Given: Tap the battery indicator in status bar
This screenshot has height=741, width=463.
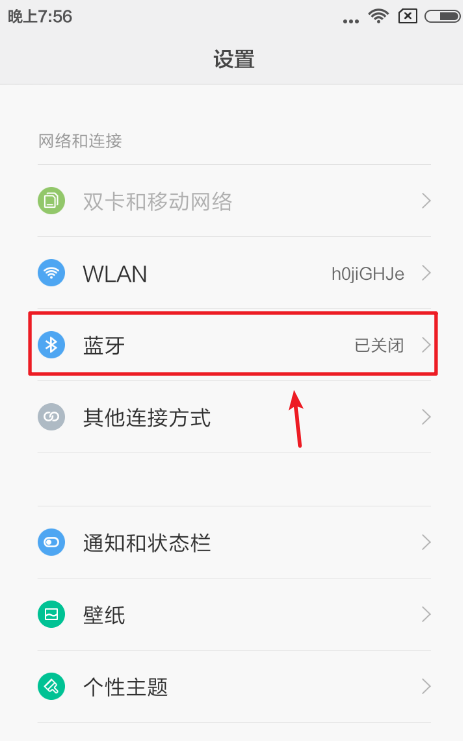Looking at the screenshot, I should coord(442,17).
